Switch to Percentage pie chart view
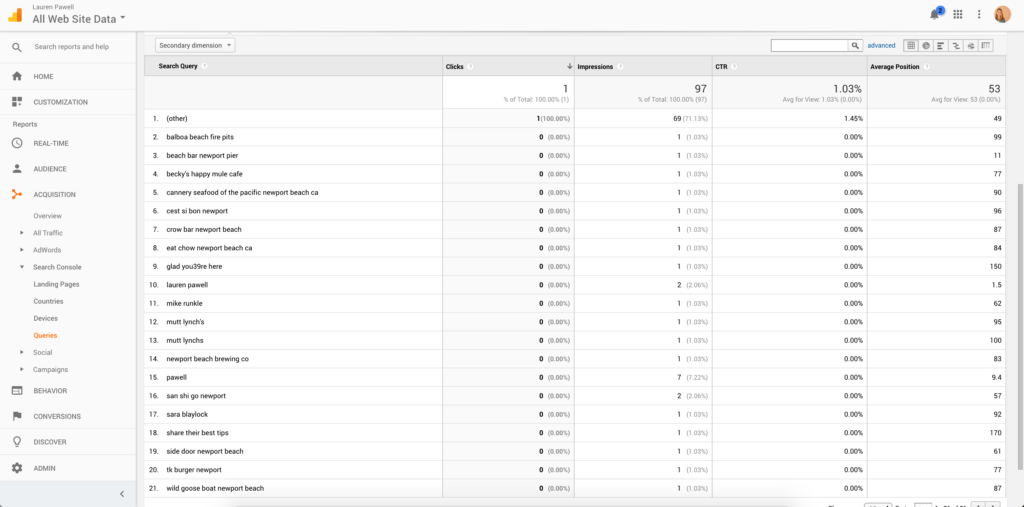1024x507 pixels. click(926, 45)
